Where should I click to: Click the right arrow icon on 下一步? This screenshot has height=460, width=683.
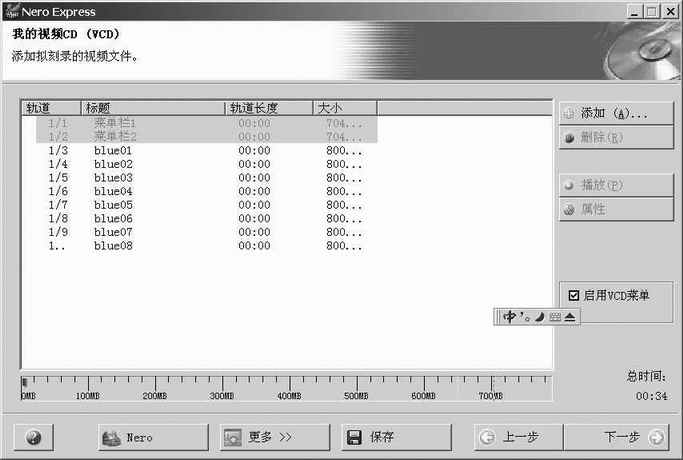pos(656,437)
